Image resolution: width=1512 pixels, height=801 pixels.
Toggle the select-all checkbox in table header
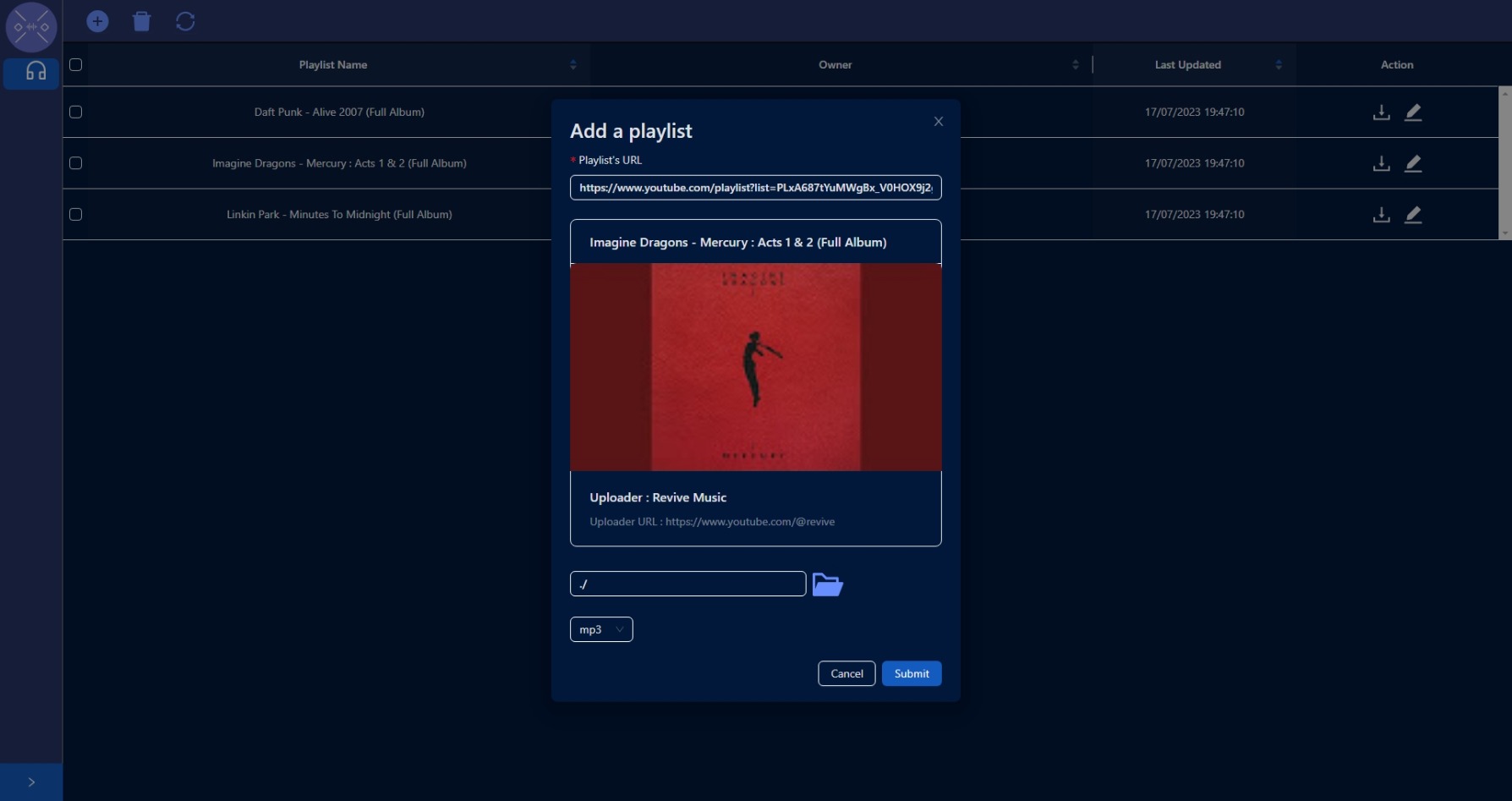[x=75, y=64]
